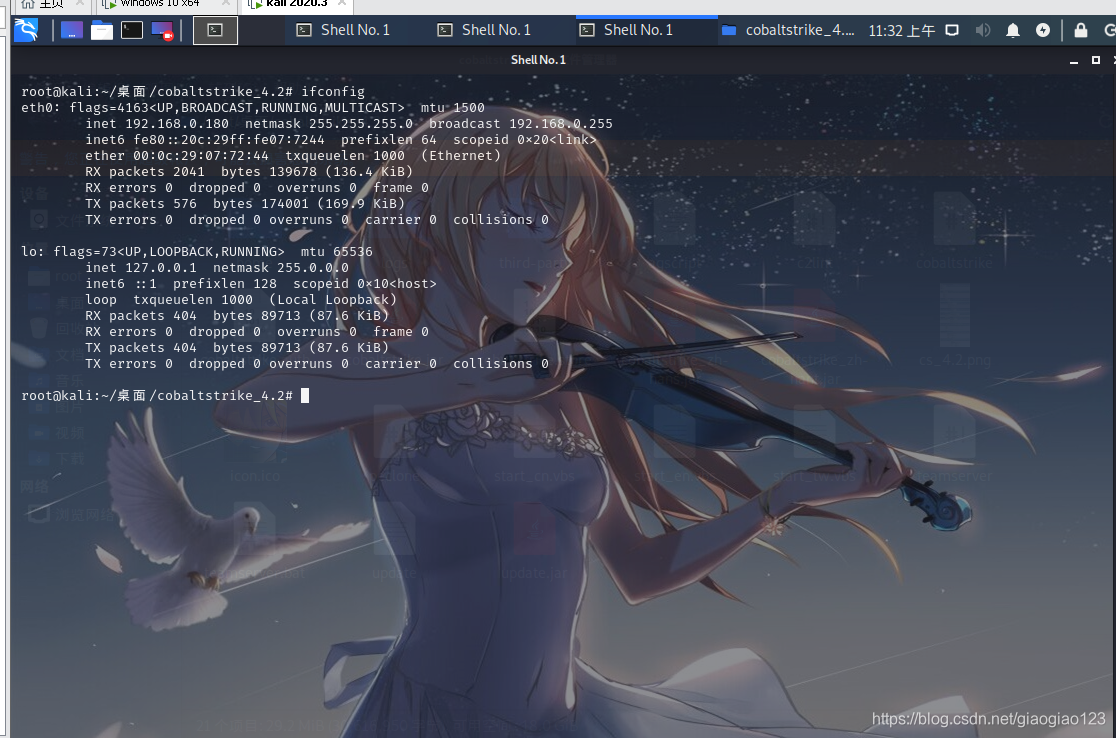Click the ifconfig command text in terminal
This screenshot has width=1116, height=738.
click(x=332, y=92)
